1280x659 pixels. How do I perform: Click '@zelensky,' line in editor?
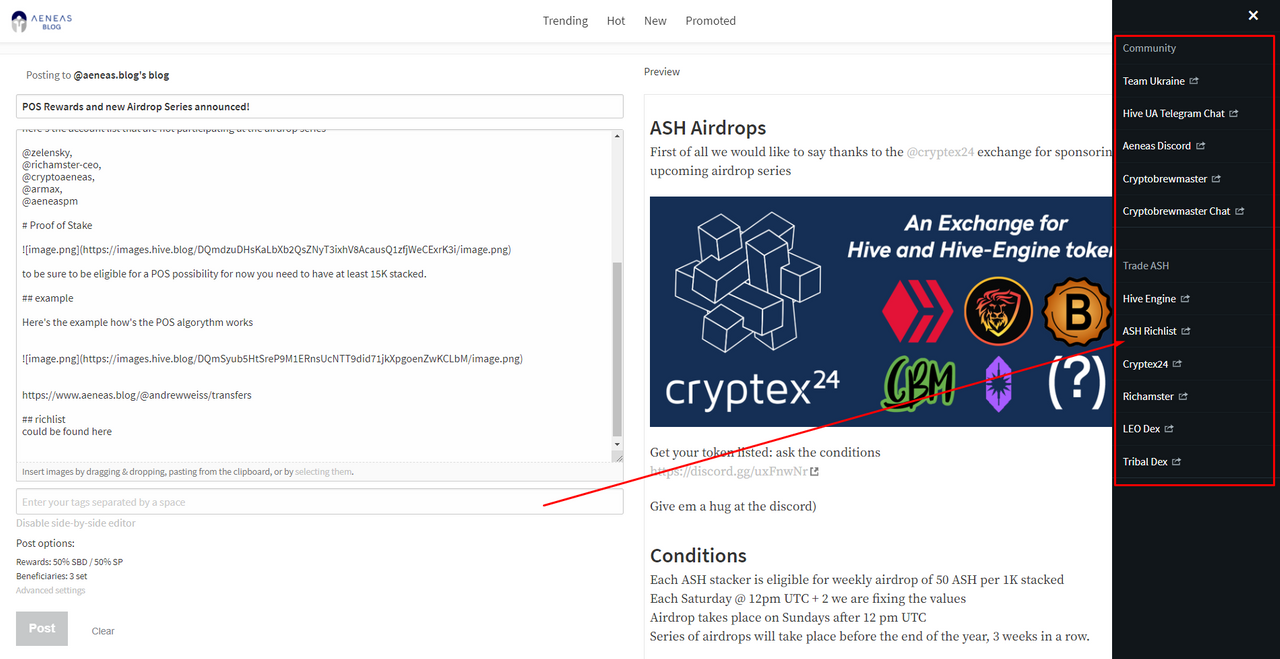coord(45,153)
